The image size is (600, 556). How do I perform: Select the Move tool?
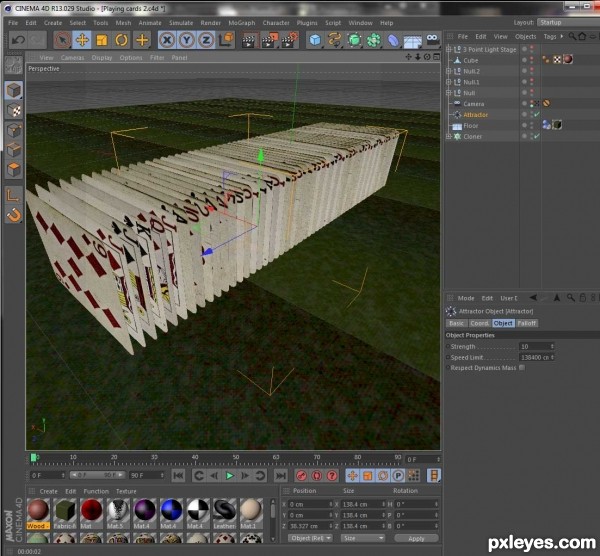(x=82, y=40)
